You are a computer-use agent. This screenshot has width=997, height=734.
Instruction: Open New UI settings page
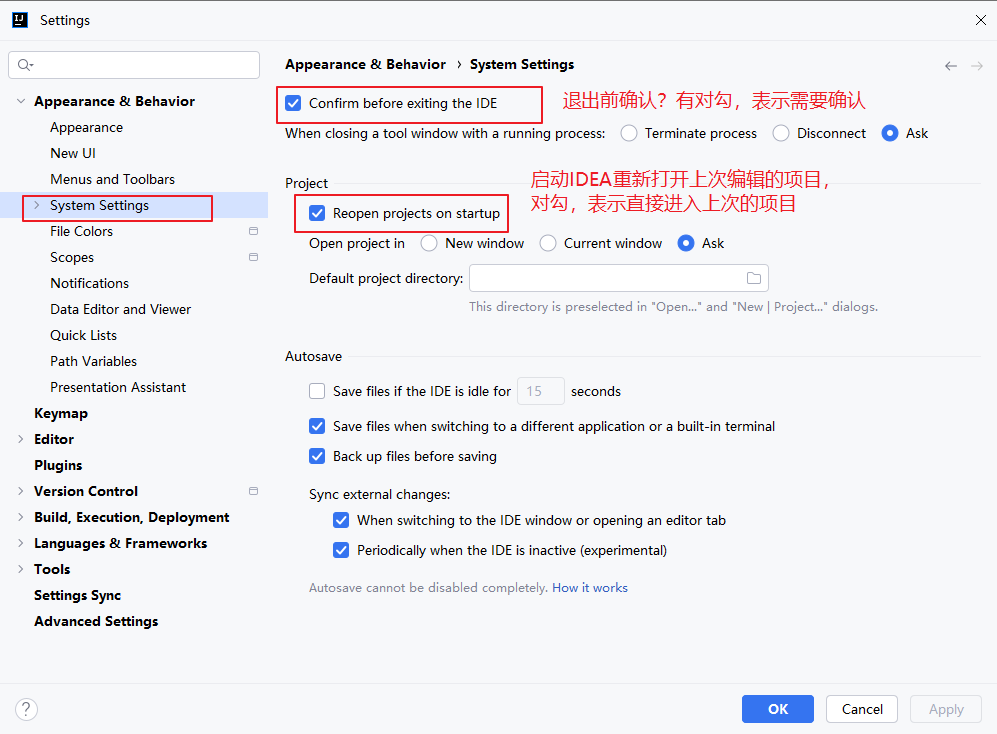tap(73, 153)
